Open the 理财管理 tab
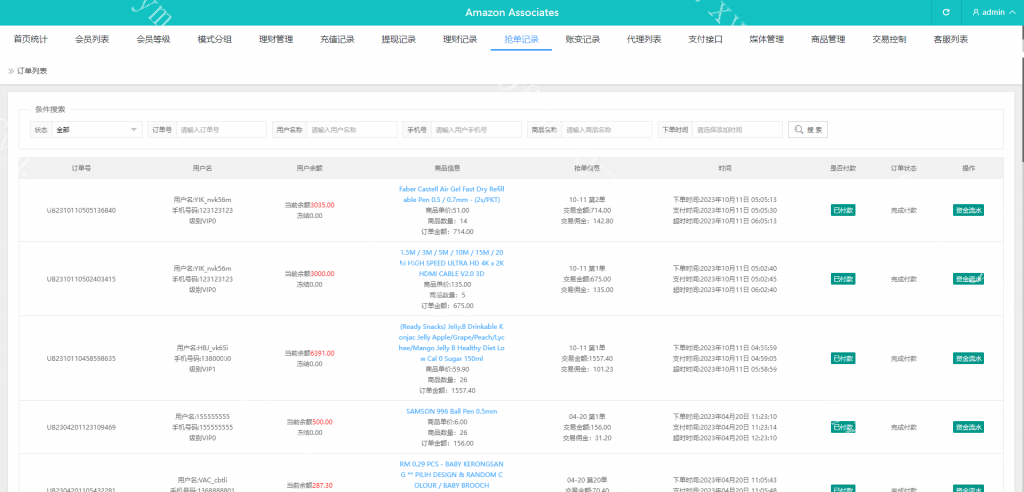1024x492 pixels. coord(276,39)
